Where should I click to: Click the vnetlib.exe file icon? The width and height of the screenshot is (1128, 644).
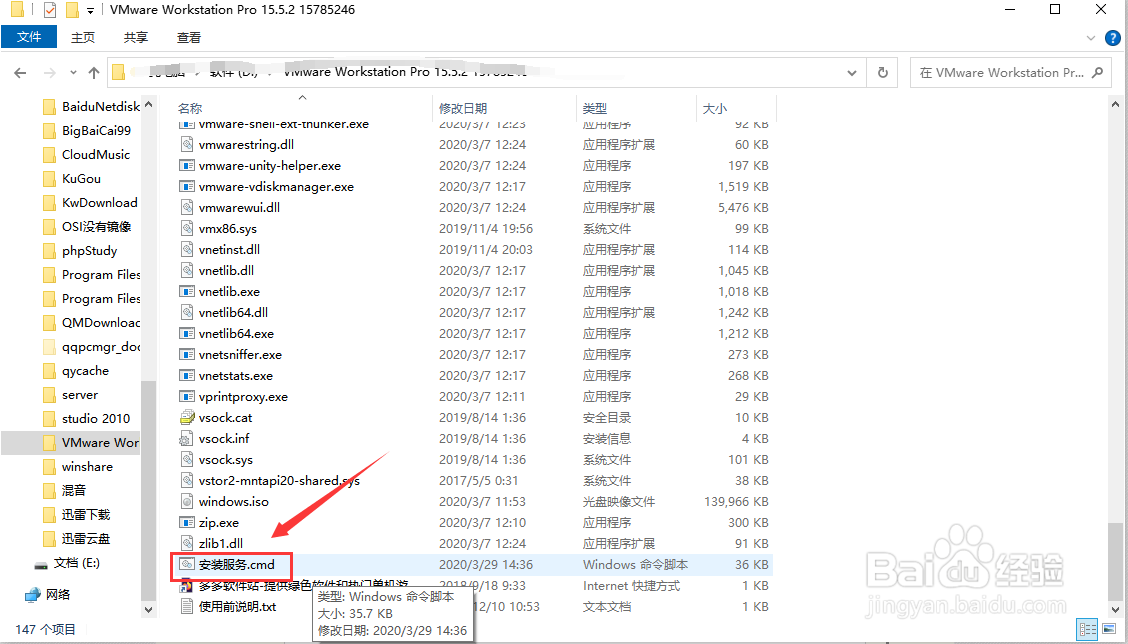pos(187,291)
